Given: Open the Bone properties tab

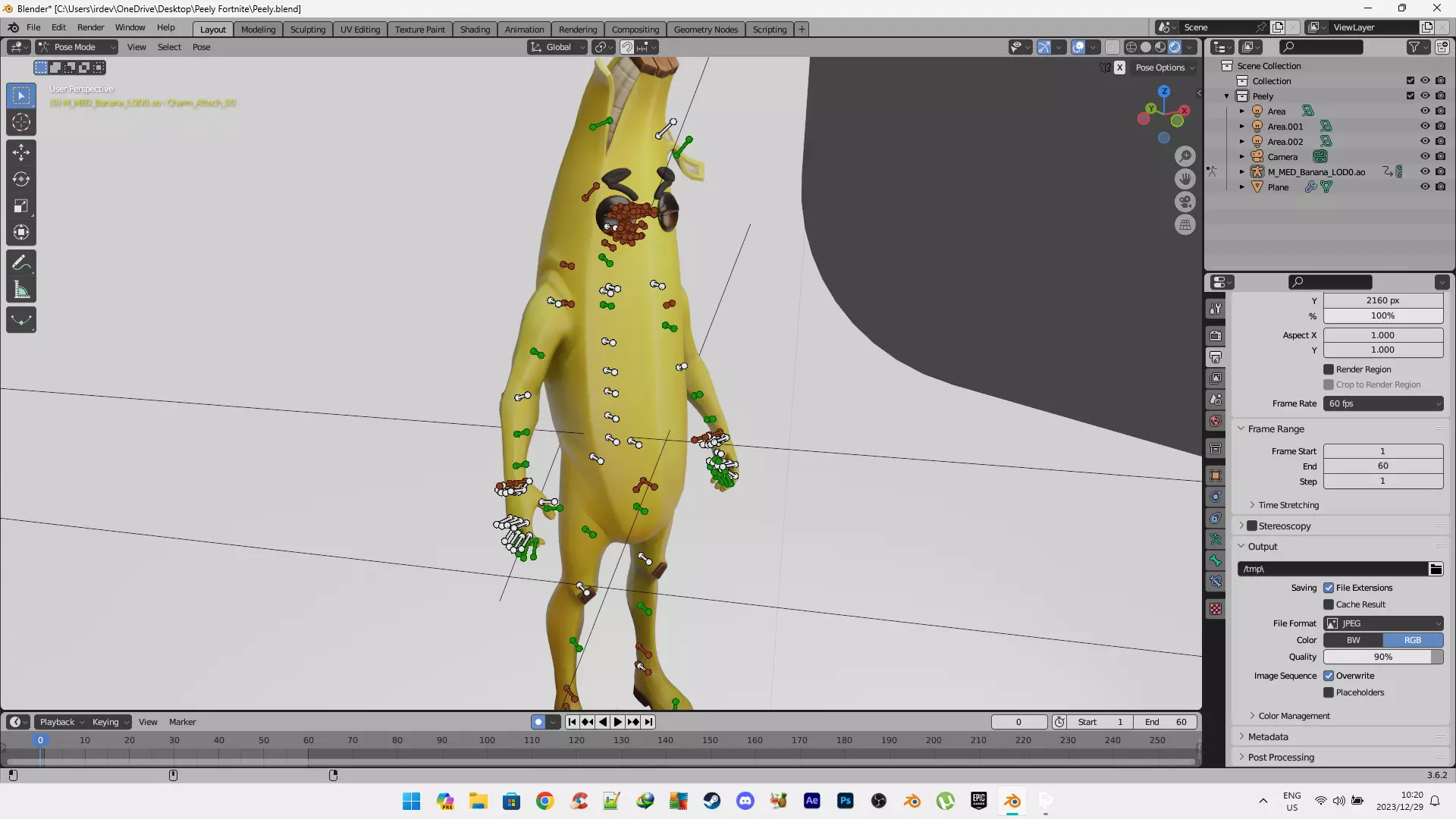Looking at the screenshot, I should (1216, 560).
